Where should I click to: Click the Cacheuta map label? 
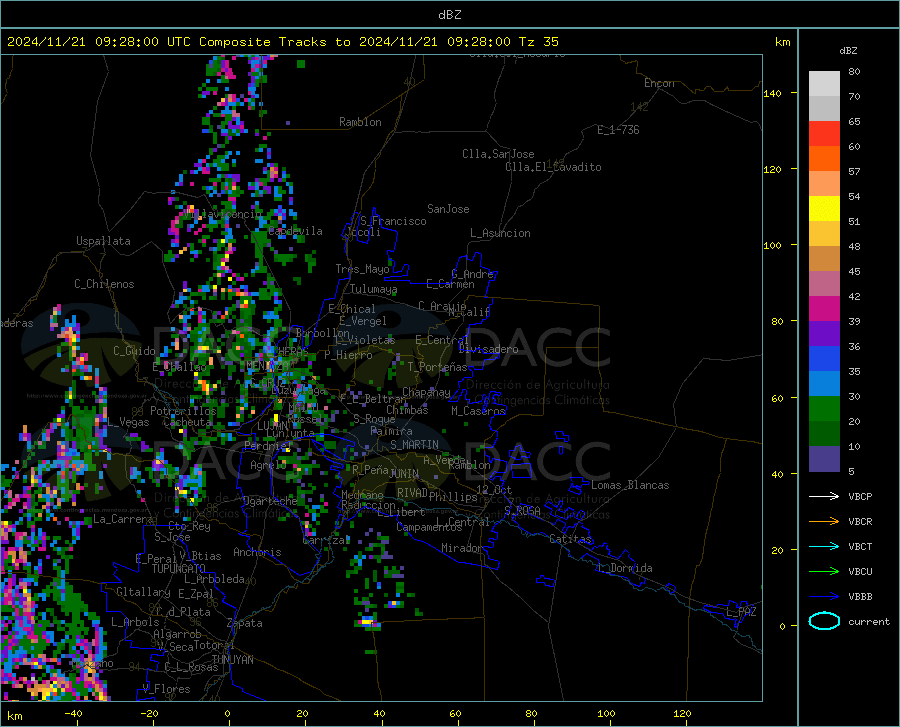click(x=188, y=422)
